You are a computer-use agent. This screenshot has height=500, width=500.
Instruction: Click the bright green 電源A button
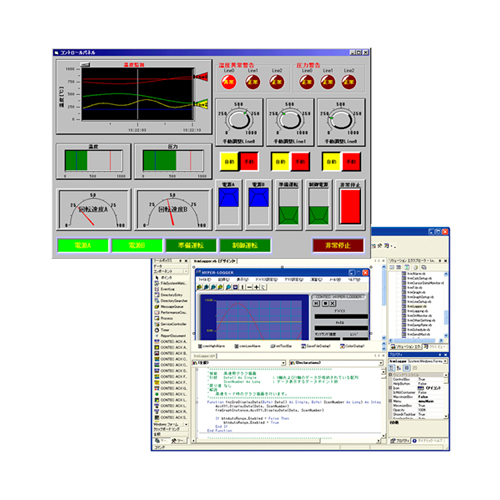(83, 245)
